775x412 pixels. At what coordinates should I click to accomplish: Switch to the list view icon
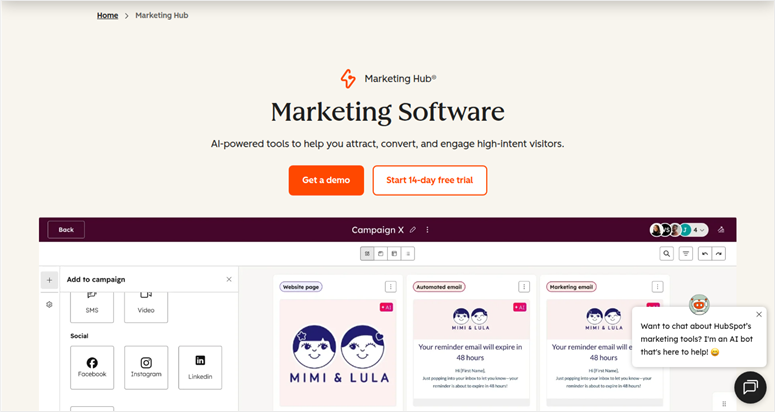(x=408, y=253)
